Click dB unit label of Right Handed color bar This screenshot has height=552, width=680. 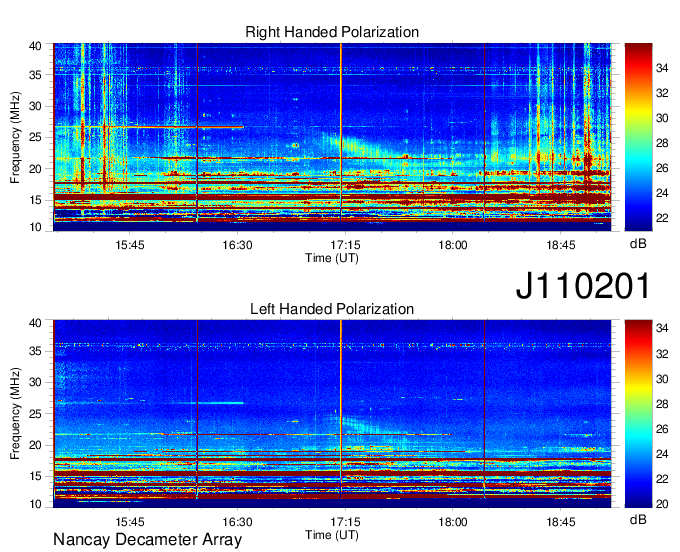click(638, 244)
